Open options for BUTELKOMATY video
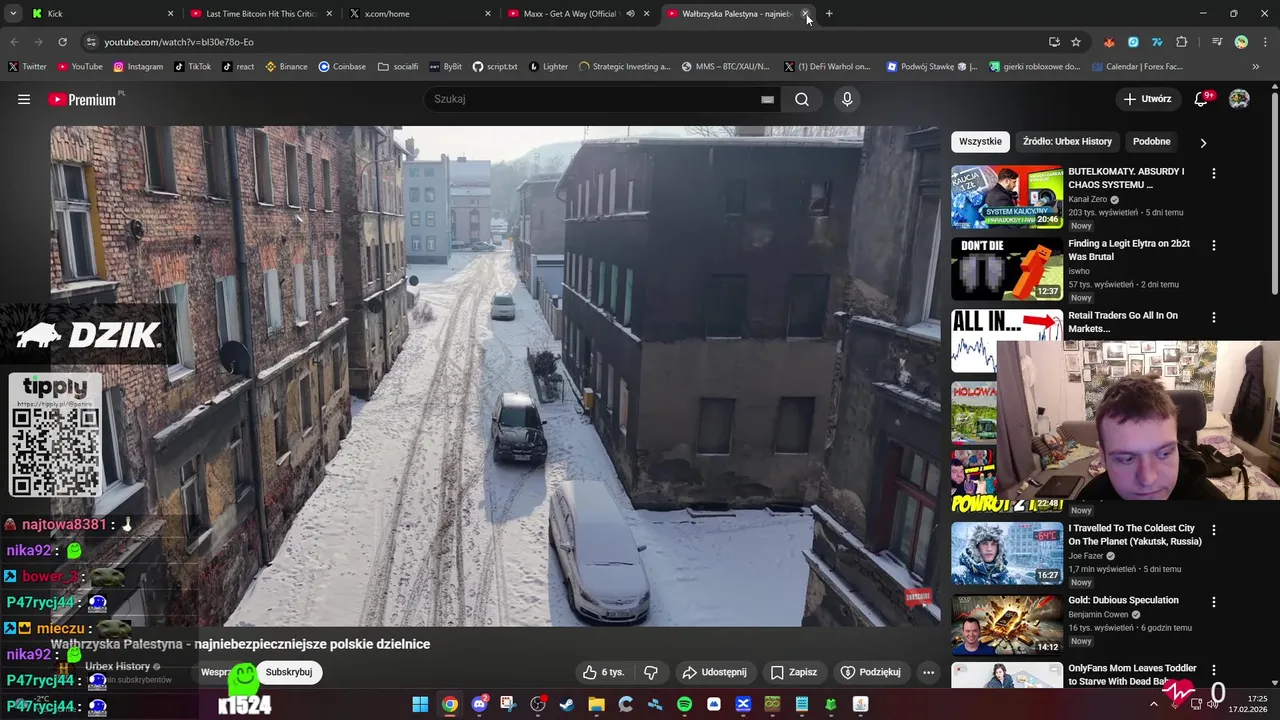 [1214, 173]
